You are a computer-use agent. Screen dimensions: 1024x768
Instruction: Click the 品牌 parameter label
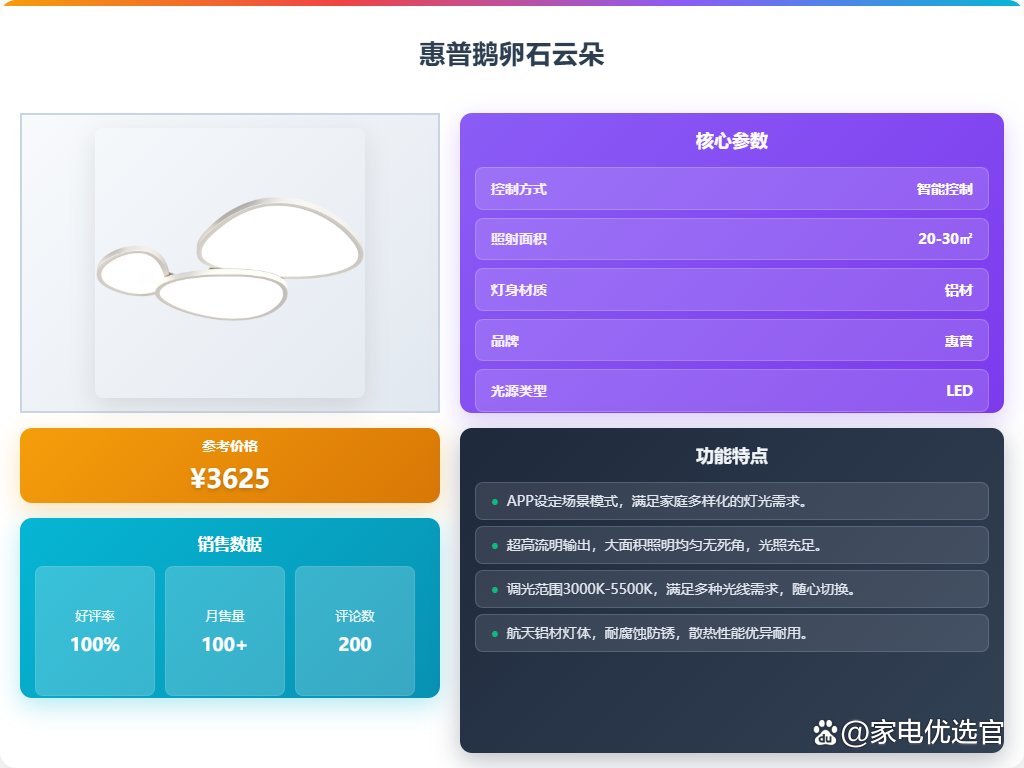point(505,341)
